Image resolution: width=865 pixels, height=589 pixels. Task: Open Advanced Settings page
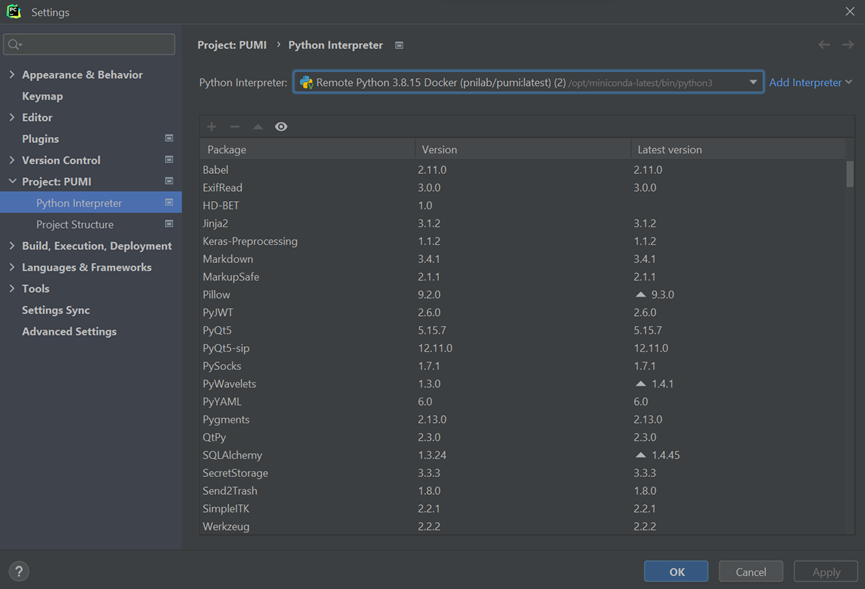[x=69, y=331]
